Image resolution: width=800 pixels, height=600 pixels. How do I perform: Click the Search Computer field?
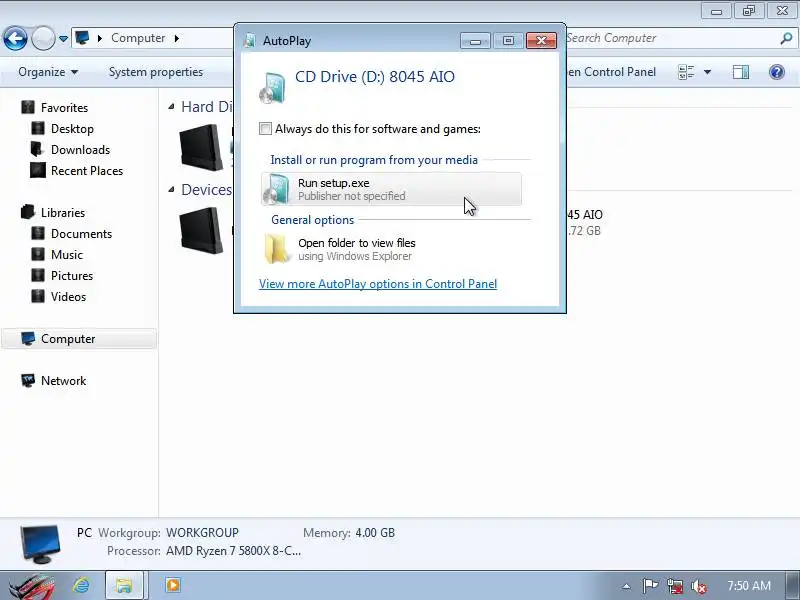[668, 38]
